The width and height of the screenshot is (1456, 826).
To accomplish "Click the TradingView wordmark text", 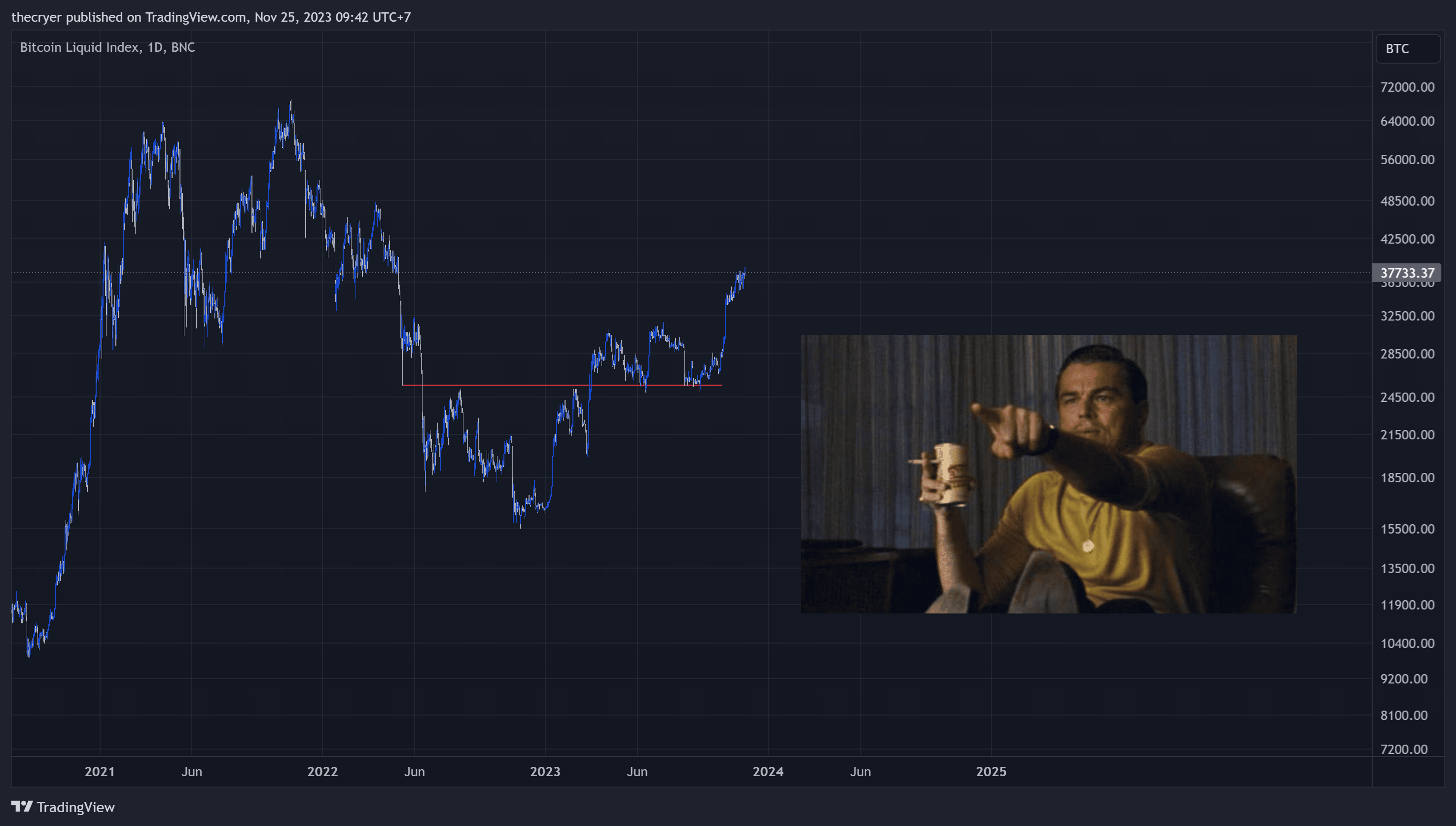I will pos(76,807).
